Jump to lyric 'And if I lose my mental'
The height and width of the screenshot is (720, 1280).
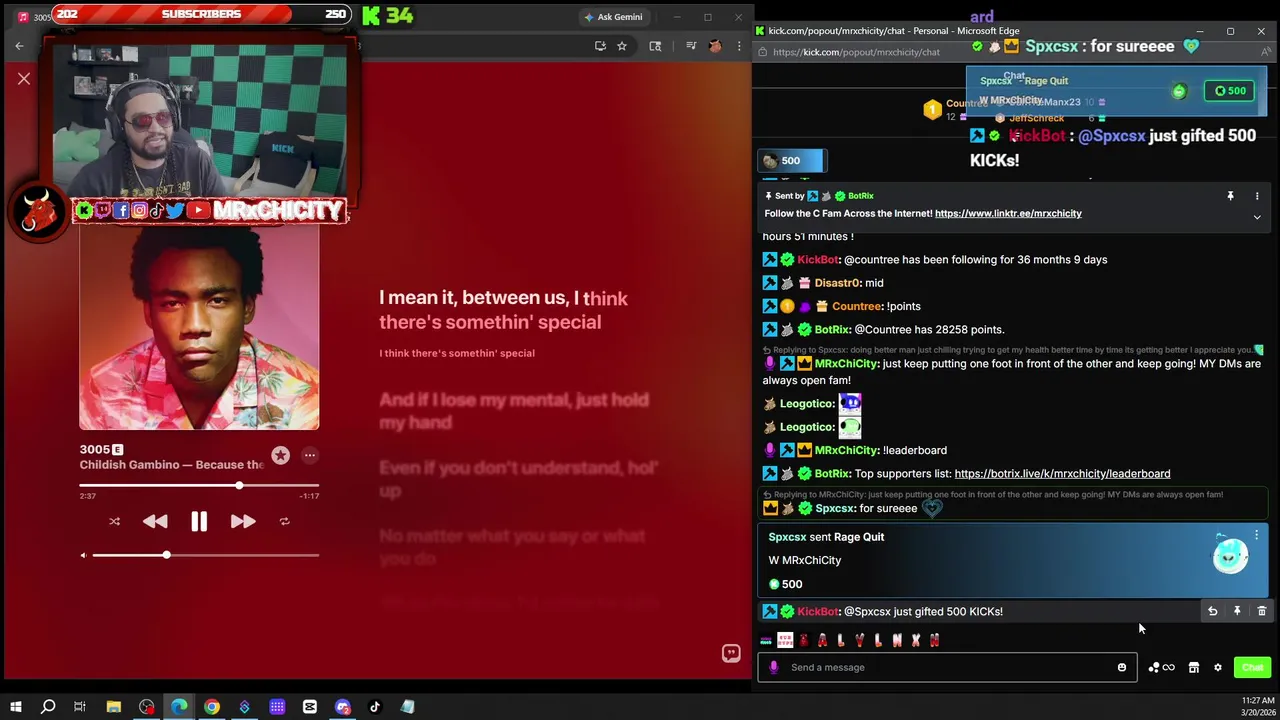coord(513,411)
